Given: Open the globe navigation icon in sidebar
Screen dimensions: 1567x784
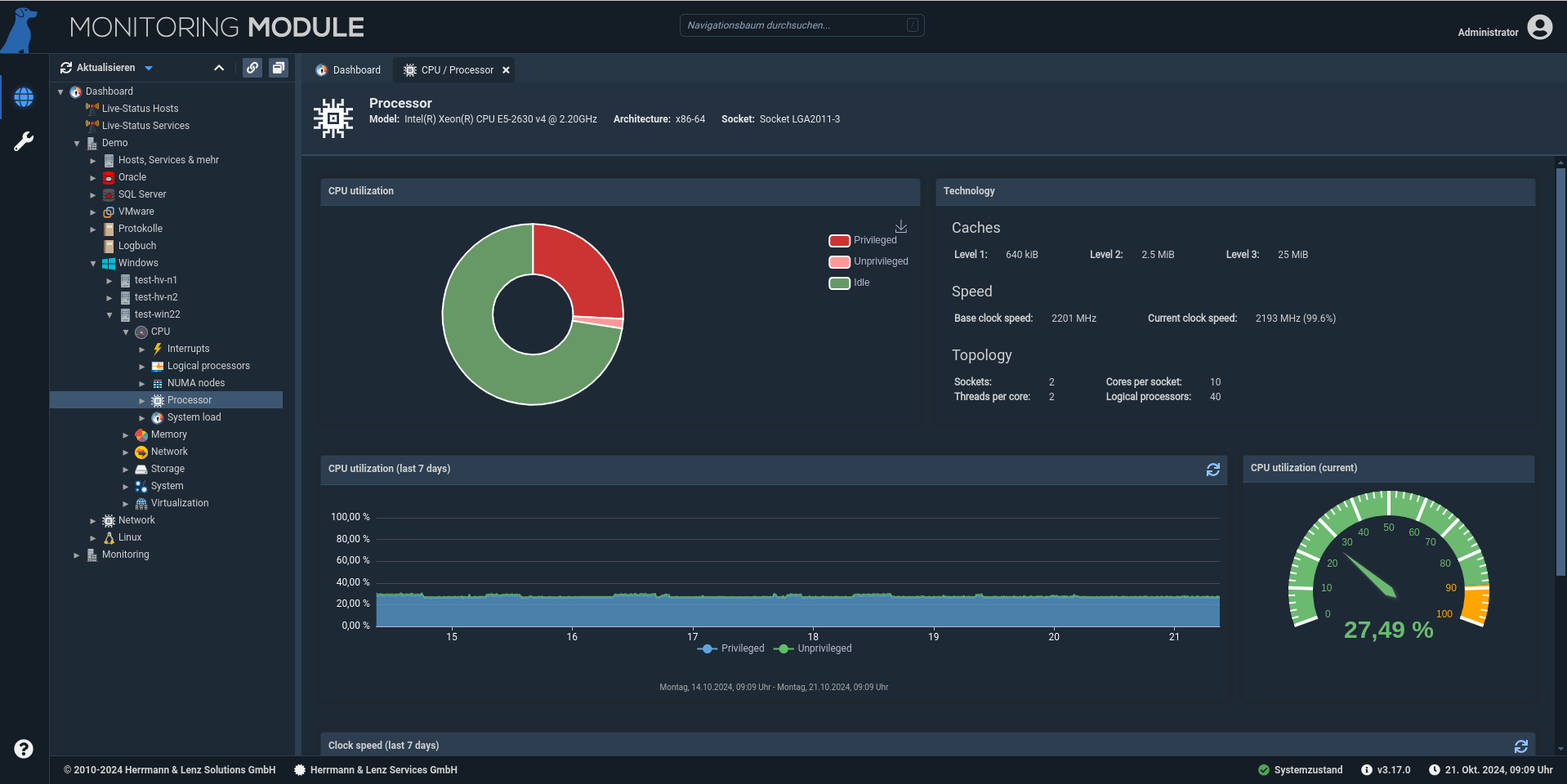Looking at the screenshot, I should pyautogui.click(x=24, y=97).
